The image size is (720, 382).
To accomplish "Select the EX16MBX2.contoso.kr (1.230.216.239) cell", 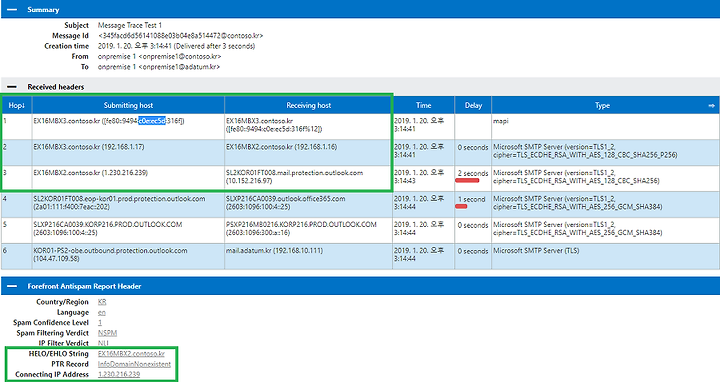I will pyautogui.click(x=128, y=179).
